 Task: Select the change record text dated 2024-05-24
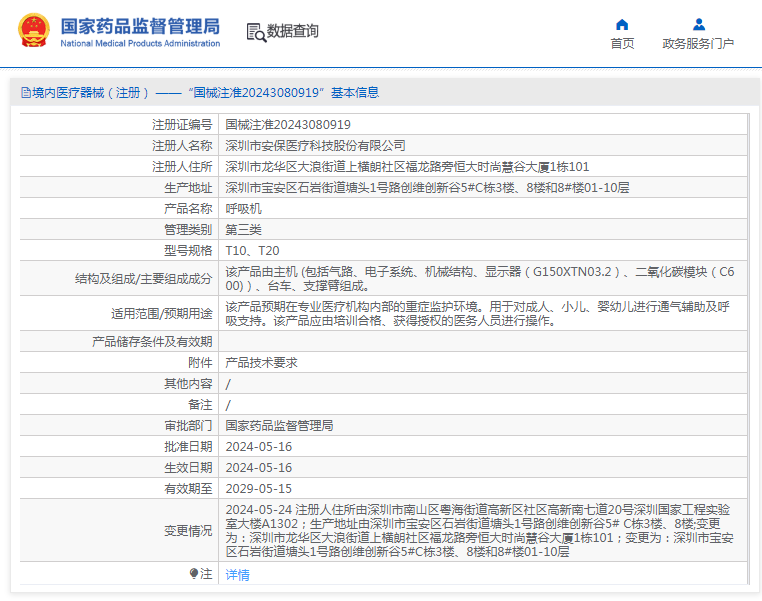(479, 531)
